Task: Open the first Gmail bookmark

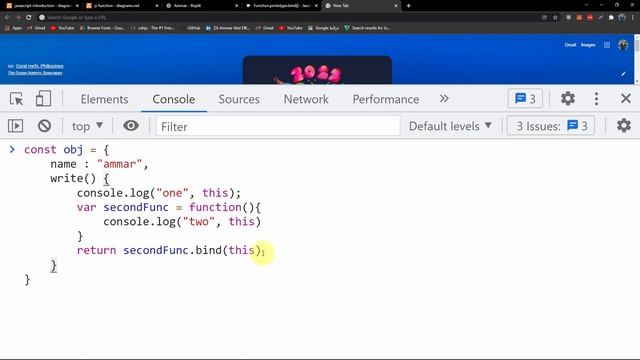Action: point(36,28)
